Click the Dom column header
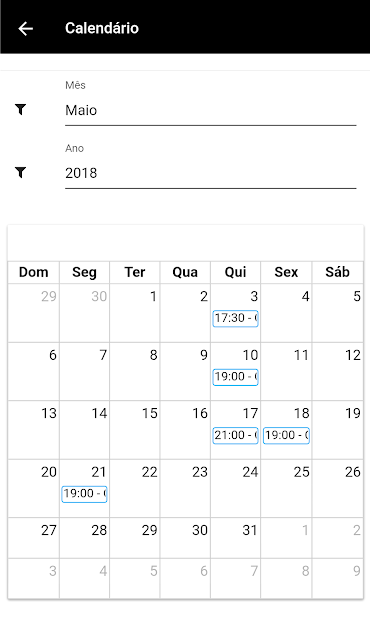This screenshot has height=640, width=370. click(x=33, y=272)
